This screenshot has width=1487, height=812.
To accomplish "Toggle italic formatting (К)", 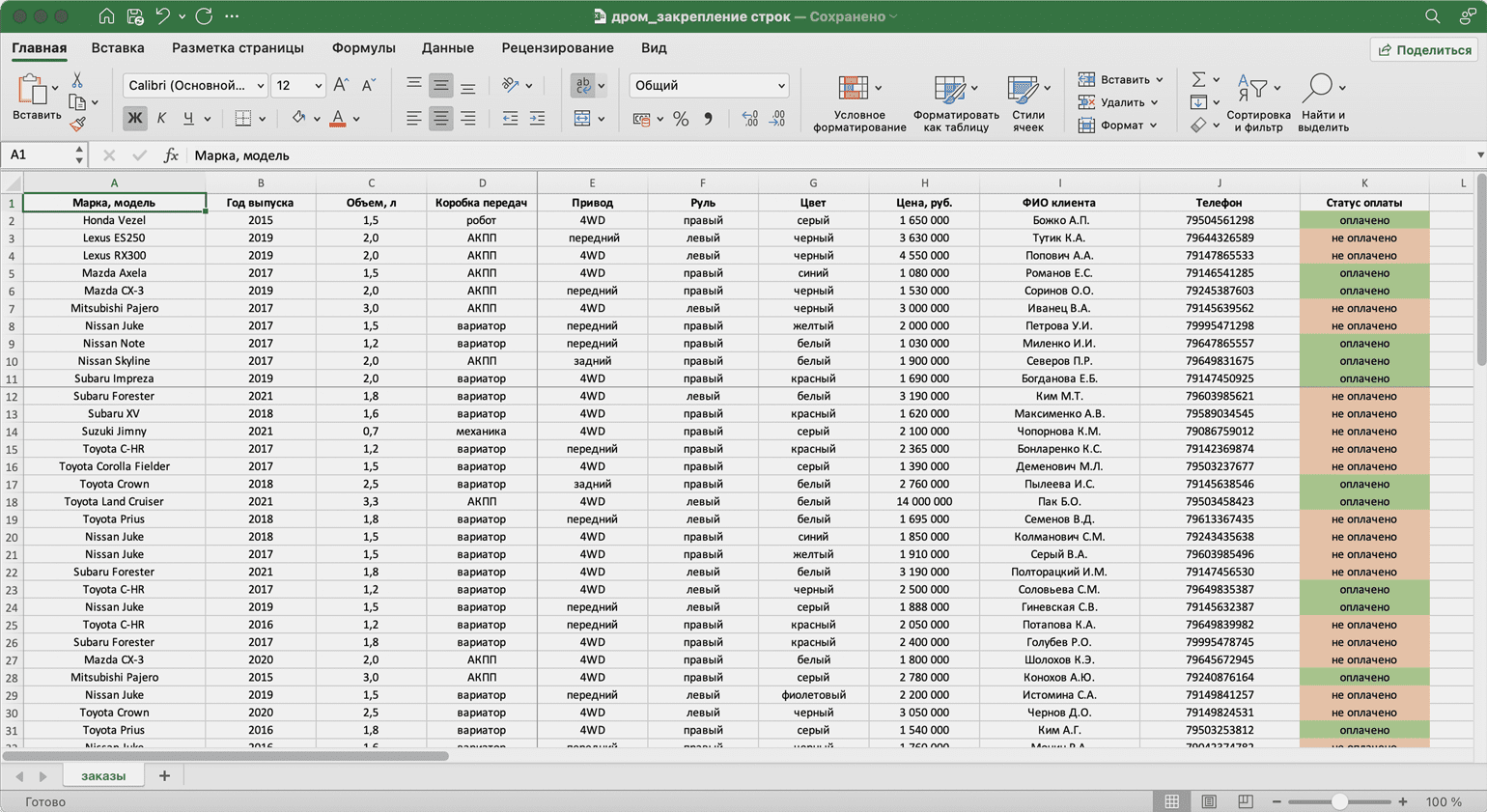I will [x=161, y=118].
